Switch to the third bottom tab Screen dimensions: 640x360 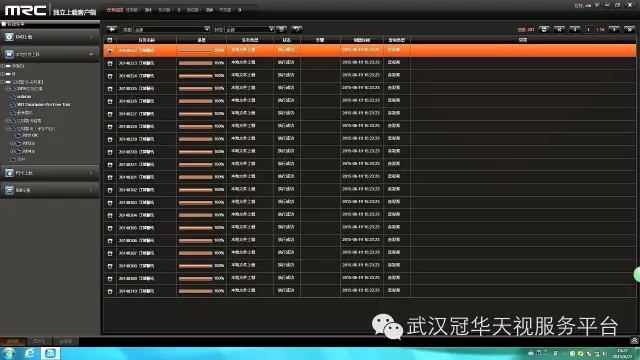(x=66, y=341)
